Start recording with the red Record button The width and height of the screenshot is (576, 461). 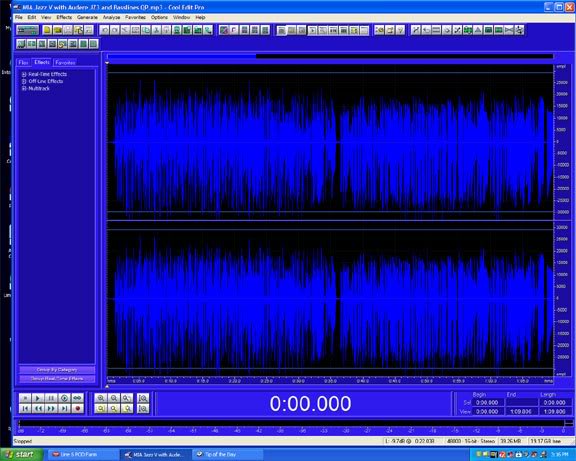tap(78, 408)
